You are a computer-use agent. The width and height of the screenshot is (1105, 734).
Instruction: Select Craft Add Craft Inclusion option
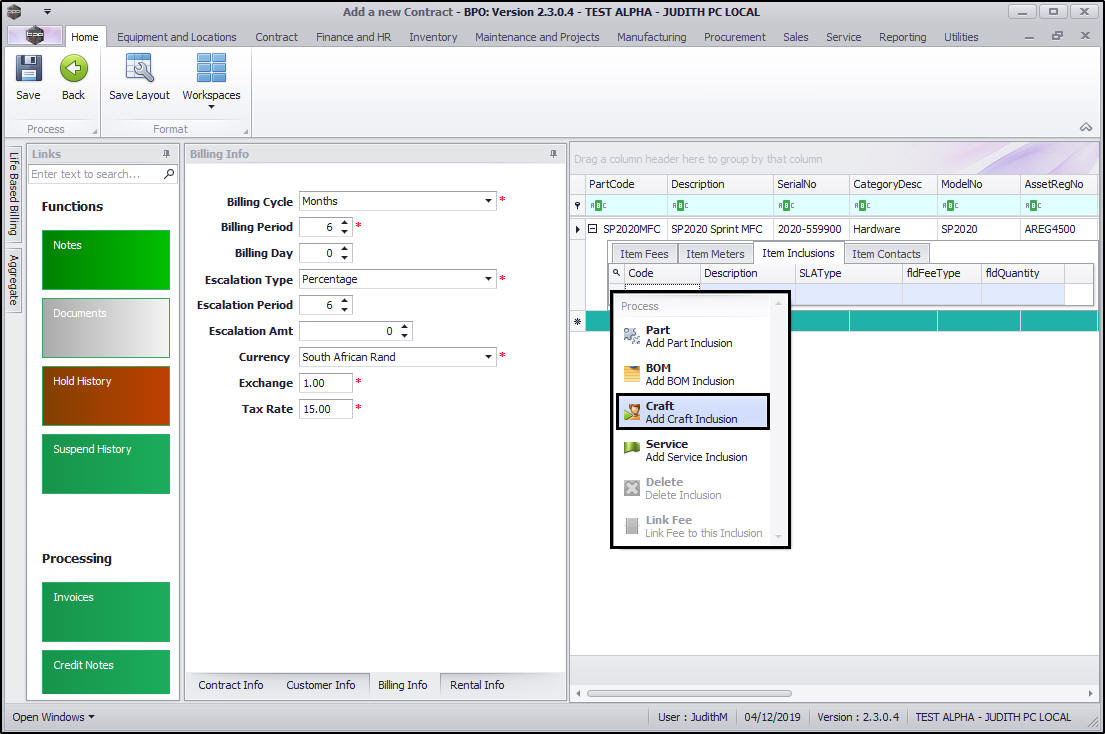point(692,412)
